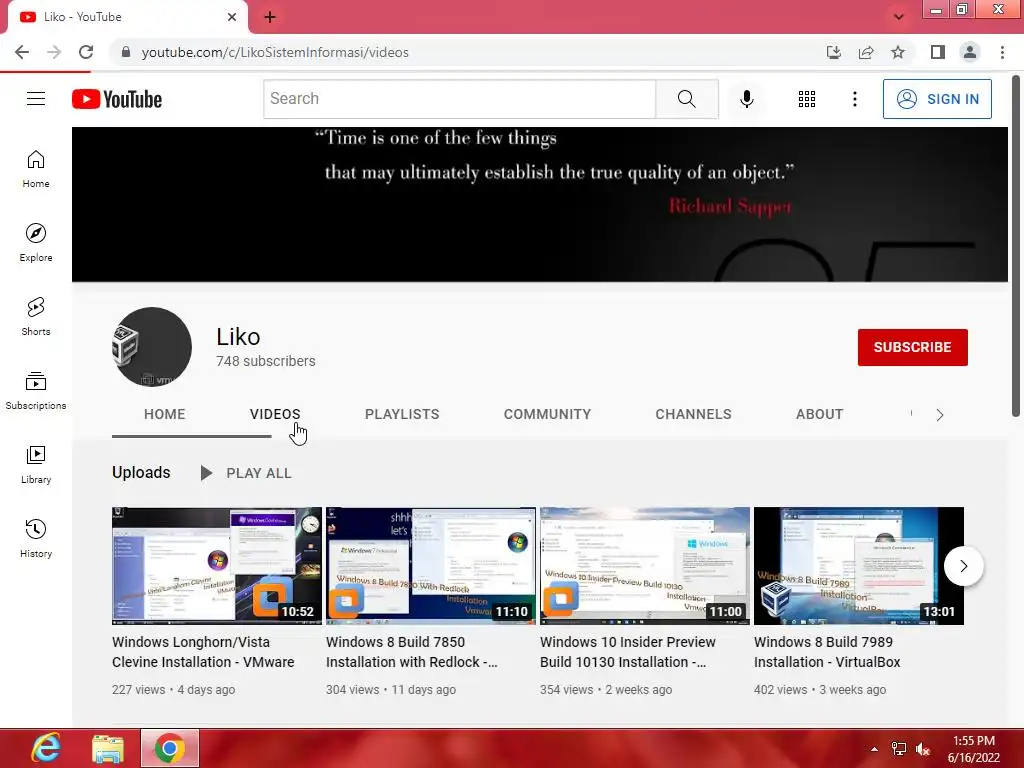The height and width of the screenshot is (768, 1024).
Task: Click the SIGN IN button
Action: coord(937,99)
